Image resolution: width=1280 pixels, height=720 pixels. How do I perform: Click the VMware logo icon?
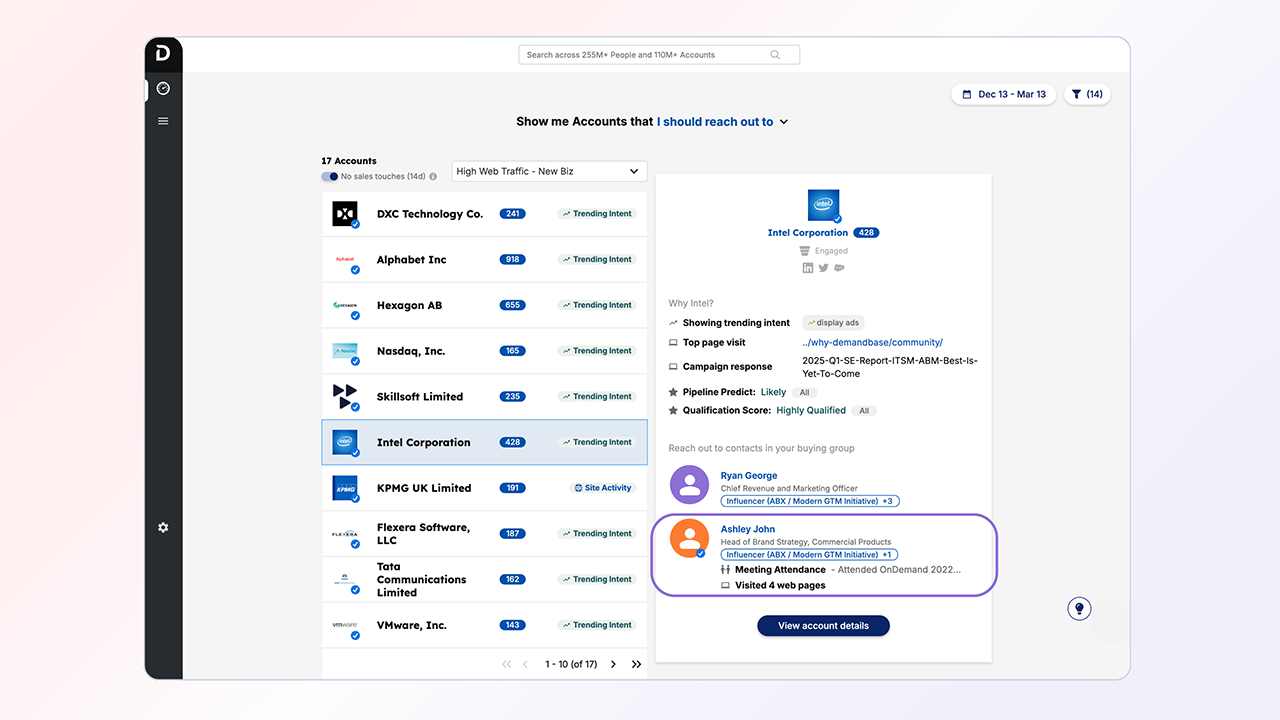(345, 625)
